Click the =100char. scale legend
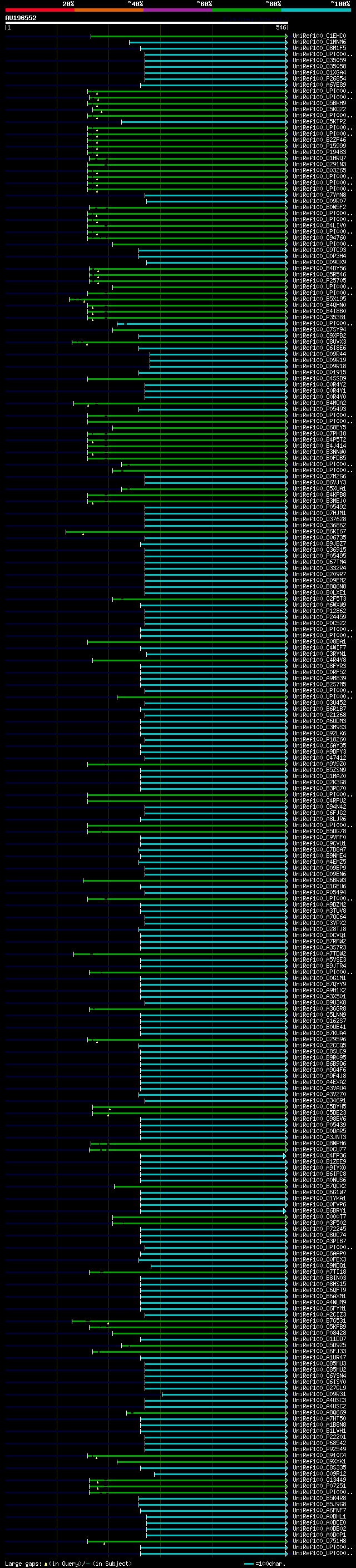 [x=265, y=1563]
